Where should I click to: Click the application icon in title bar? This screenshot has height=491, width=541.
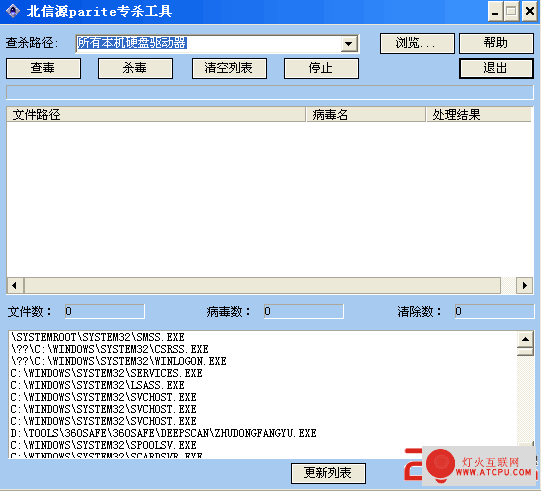pyautogui.click(x=12, y=11)
